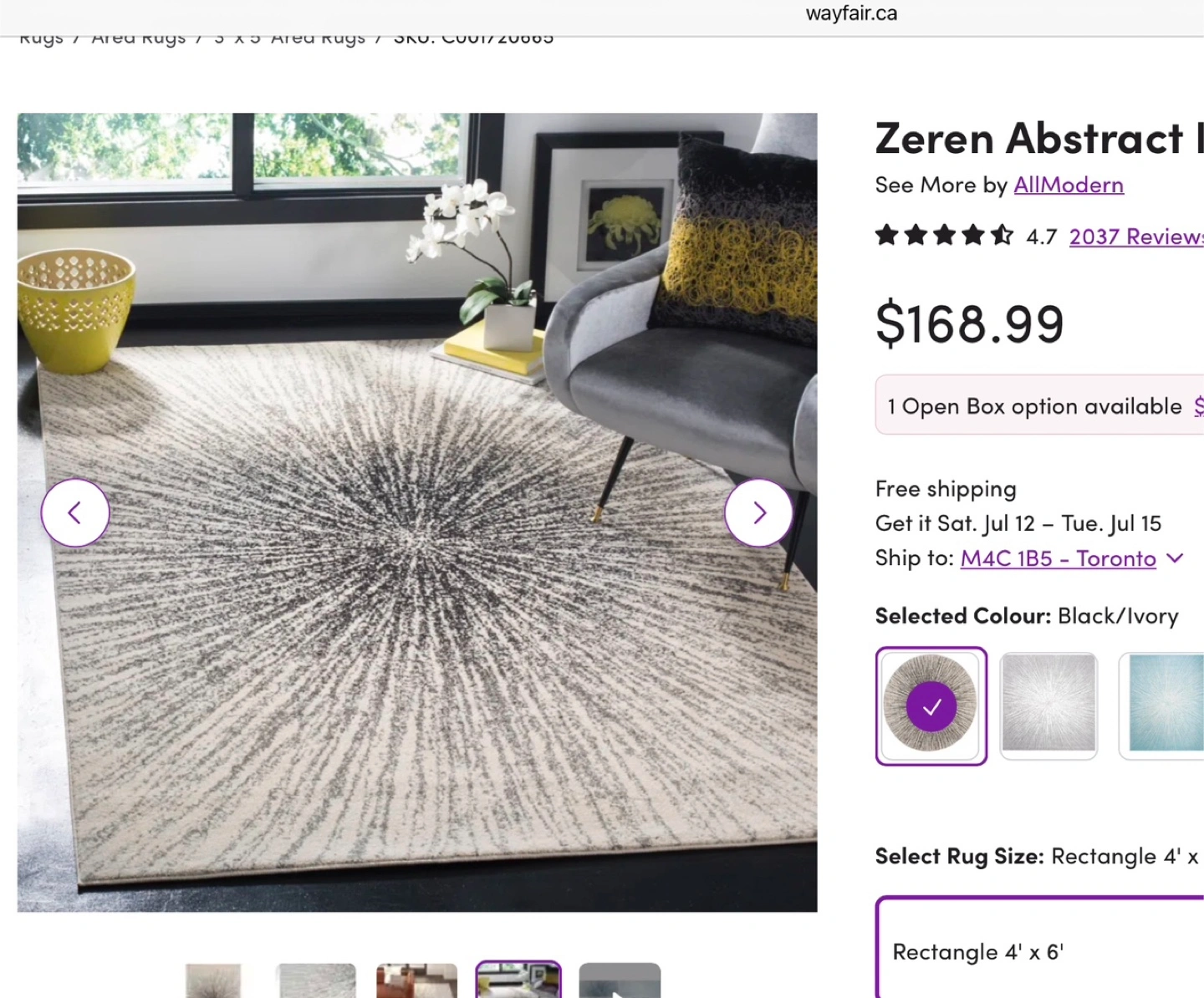This screenshot has height=998, width=1204.
Task: Expand the Ship to location chevron
Action: click(x=1176, y=558)
